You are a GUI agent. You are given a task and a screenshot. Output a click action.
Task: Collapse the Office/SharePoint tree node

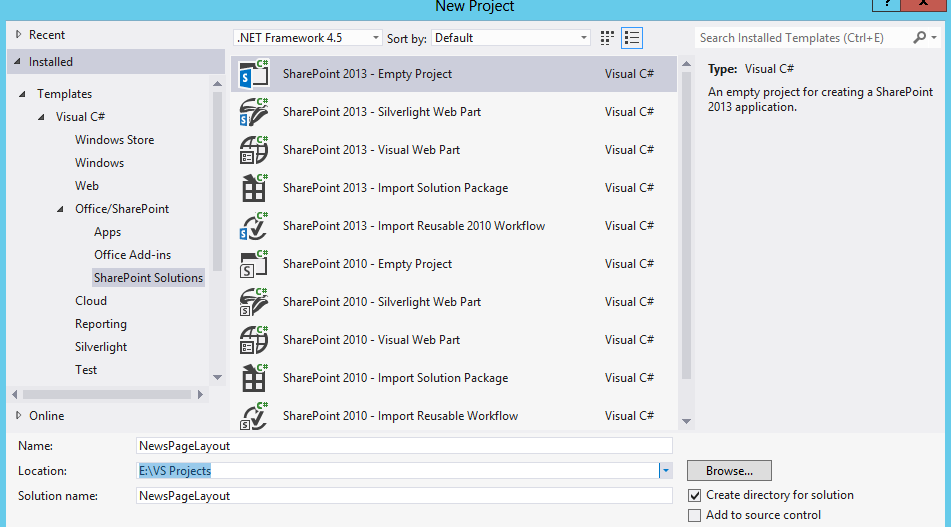click(x=61, y=209)
